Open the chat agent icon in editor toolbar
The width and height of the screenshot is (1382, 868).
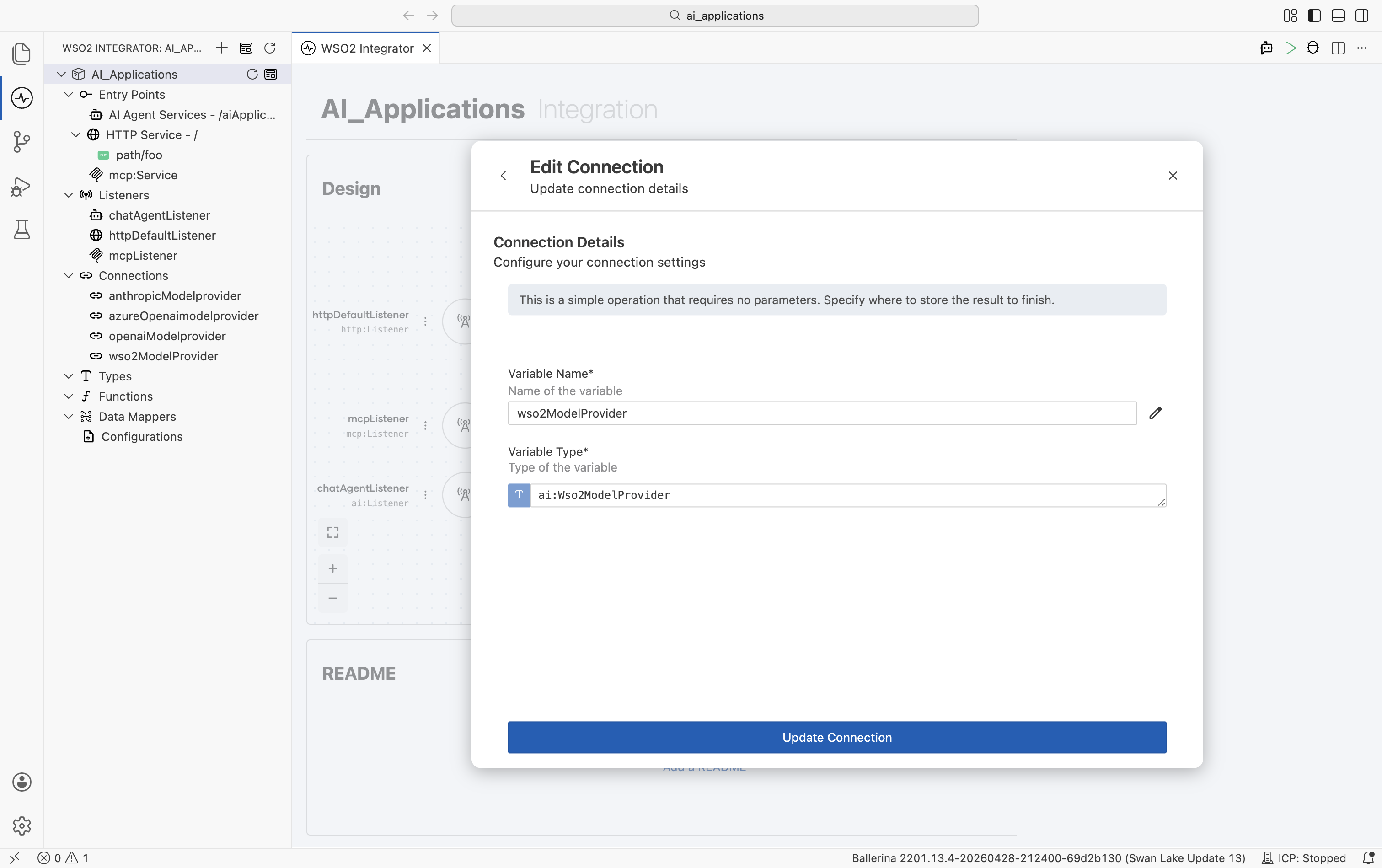point(1267,48)
